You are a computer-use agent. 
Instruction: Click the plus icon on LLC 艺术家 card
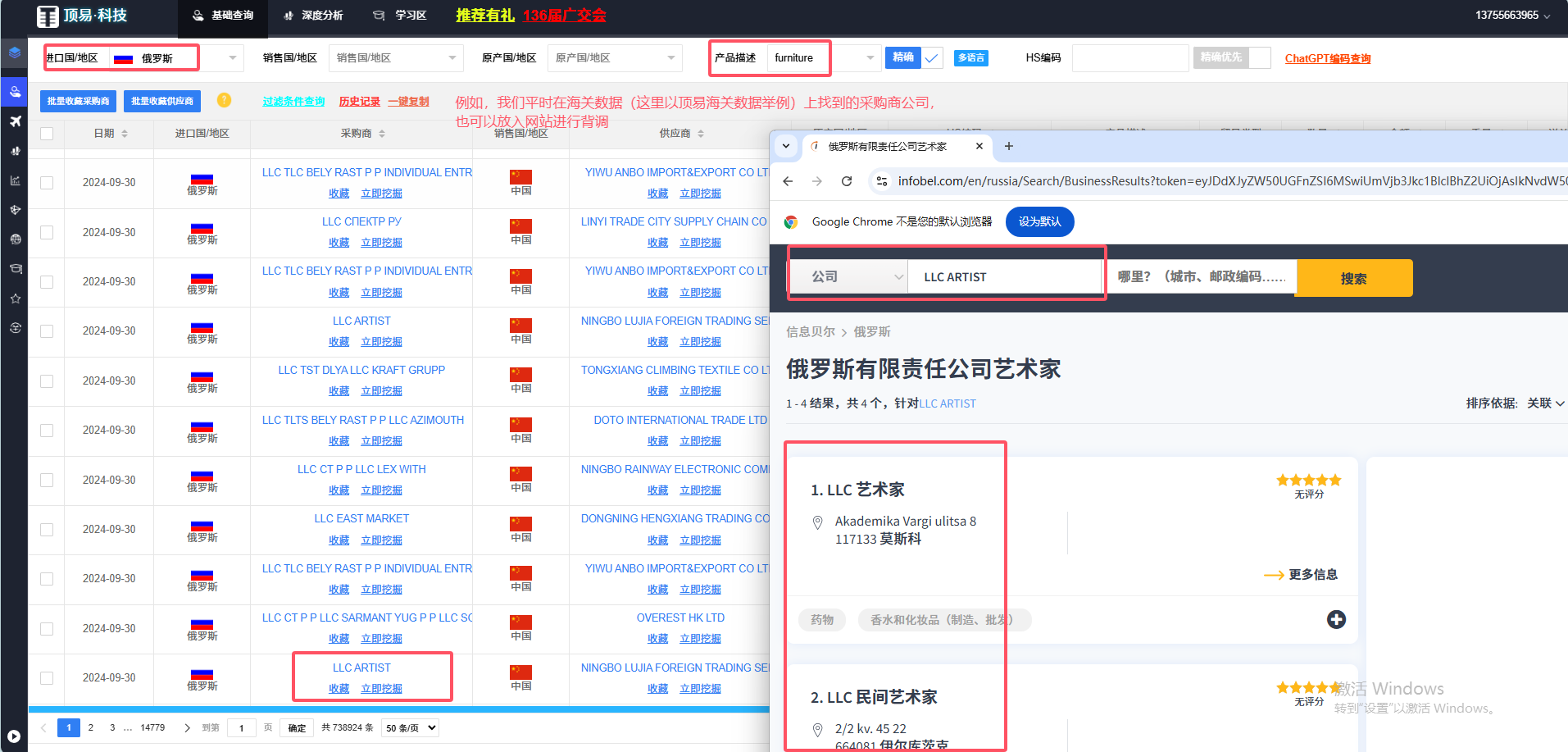coord(1336,620)
